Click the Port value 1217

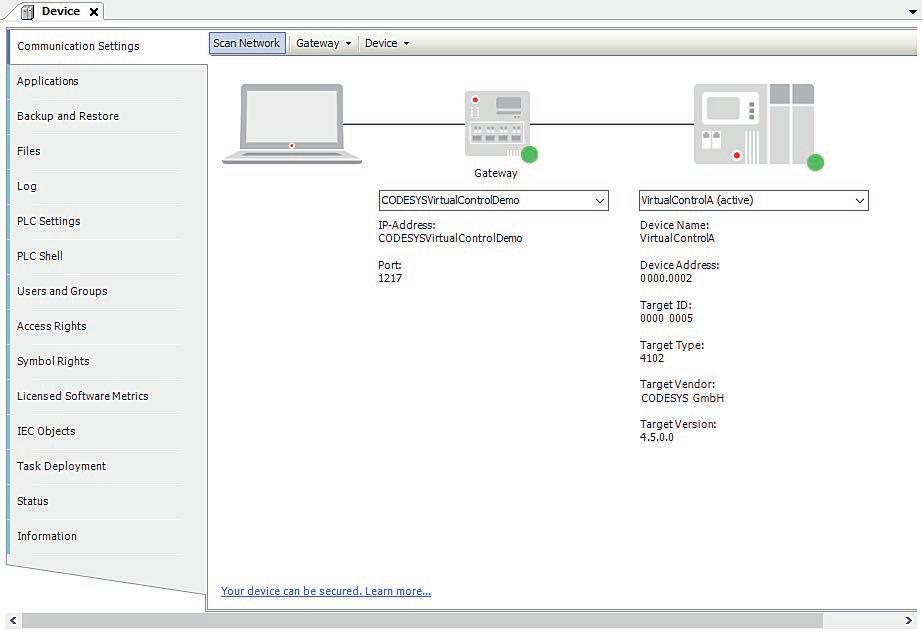390,279
